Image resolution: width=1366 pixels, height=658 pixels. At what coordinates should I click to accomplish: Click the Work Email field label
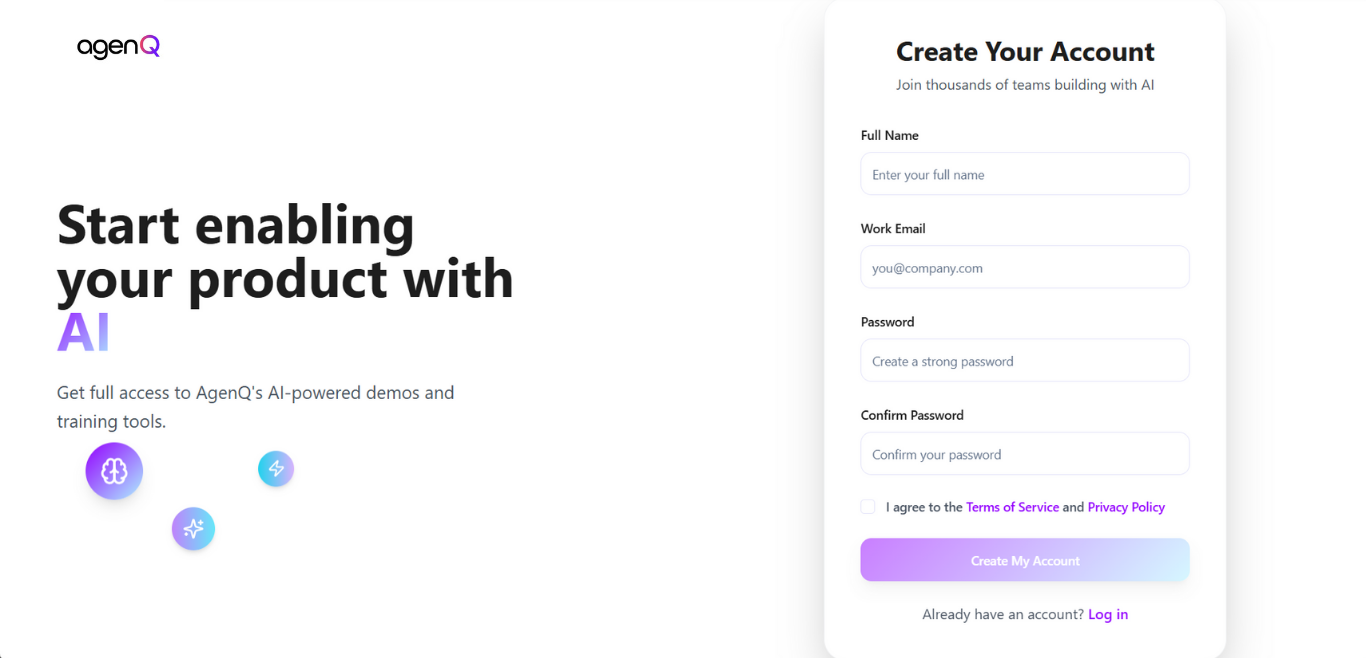pyautogui.click(x=893, y=229)
